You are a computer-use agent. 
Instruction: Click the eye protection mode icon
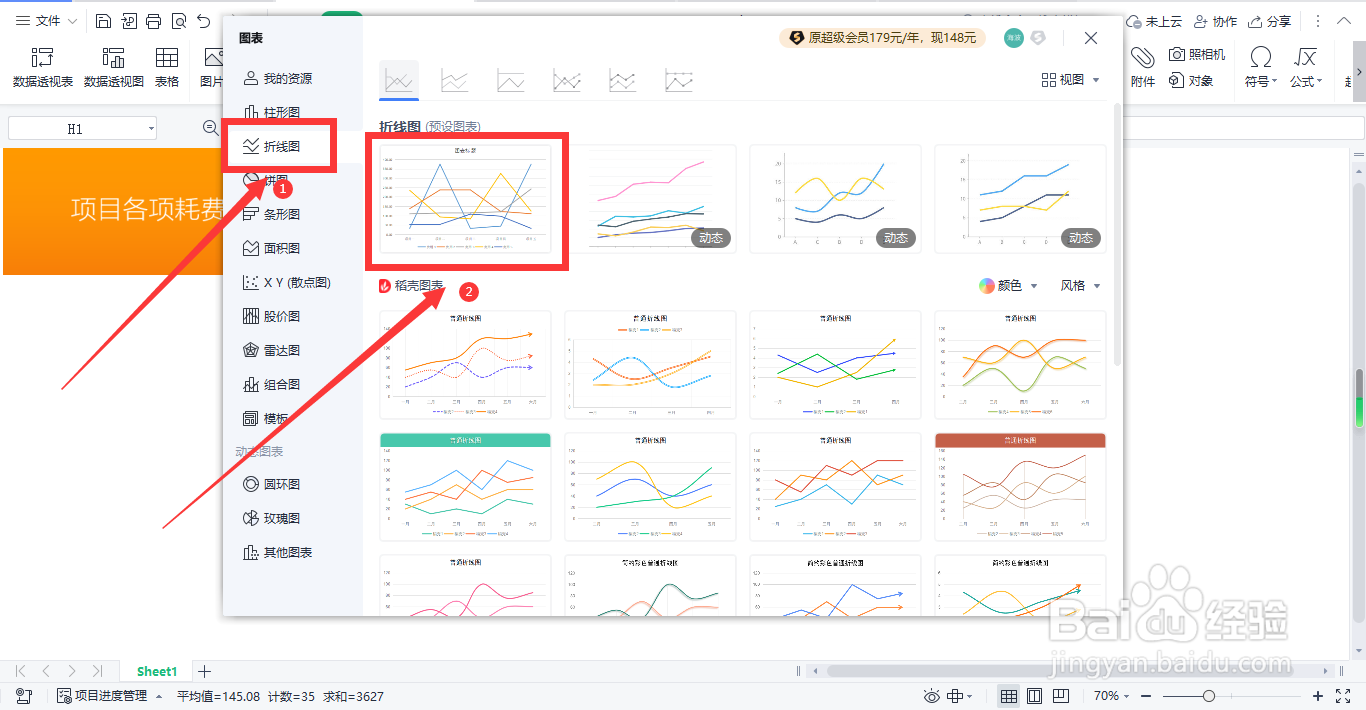coord(932,696)
